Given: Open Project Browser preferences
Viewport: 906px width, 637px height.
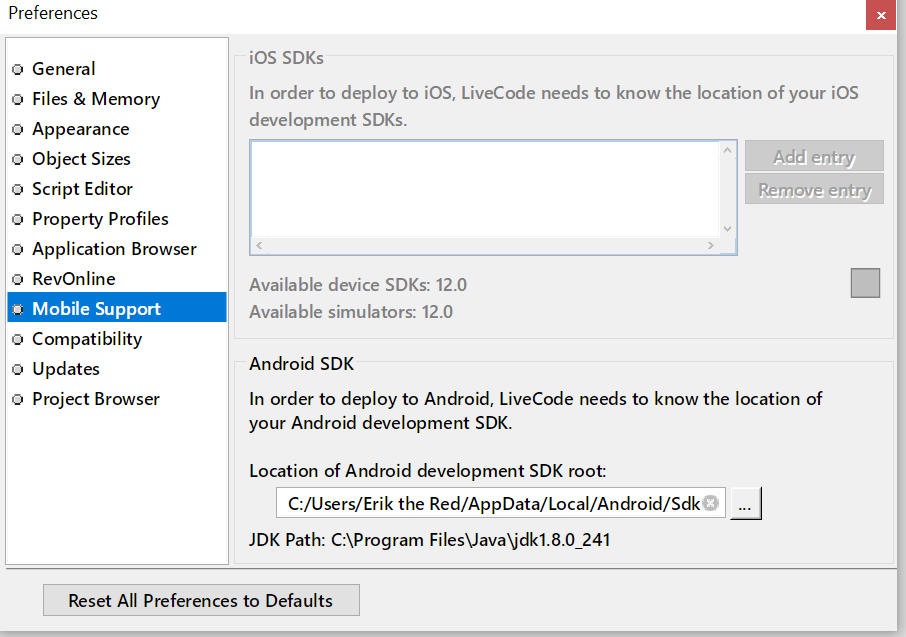Looking at the screenshot, I should point(96,399).
